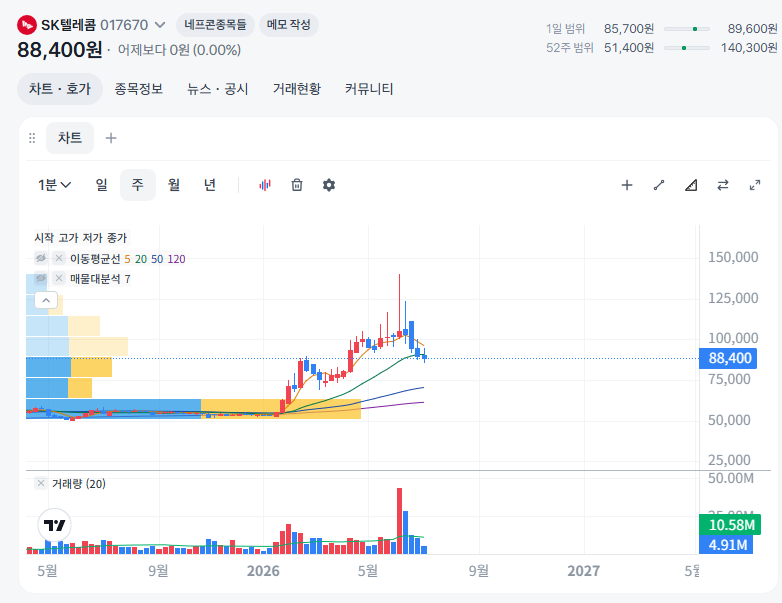Click the 메모 작성 button
Screen dimensions: 782x603
click(288, 25)
